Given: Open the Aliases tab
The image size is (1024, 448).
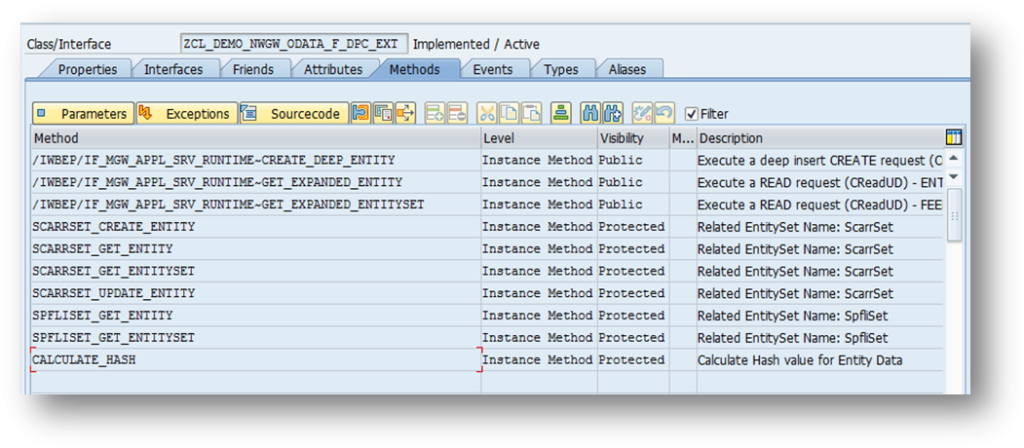Looking at the screenshot, I should point(627,69).
